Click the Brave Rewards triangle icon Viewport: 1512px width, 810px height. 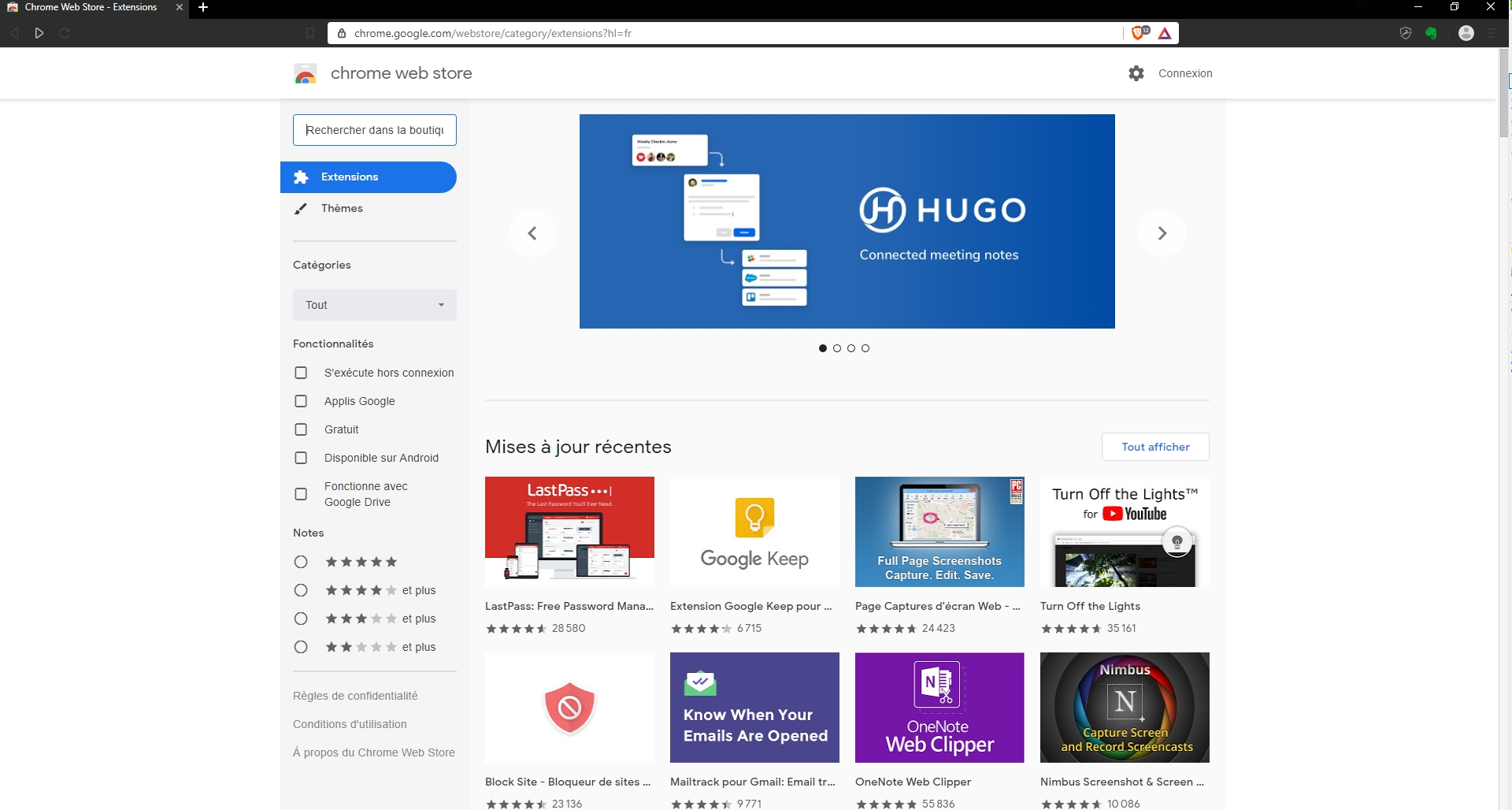[x=1165, y=33]
